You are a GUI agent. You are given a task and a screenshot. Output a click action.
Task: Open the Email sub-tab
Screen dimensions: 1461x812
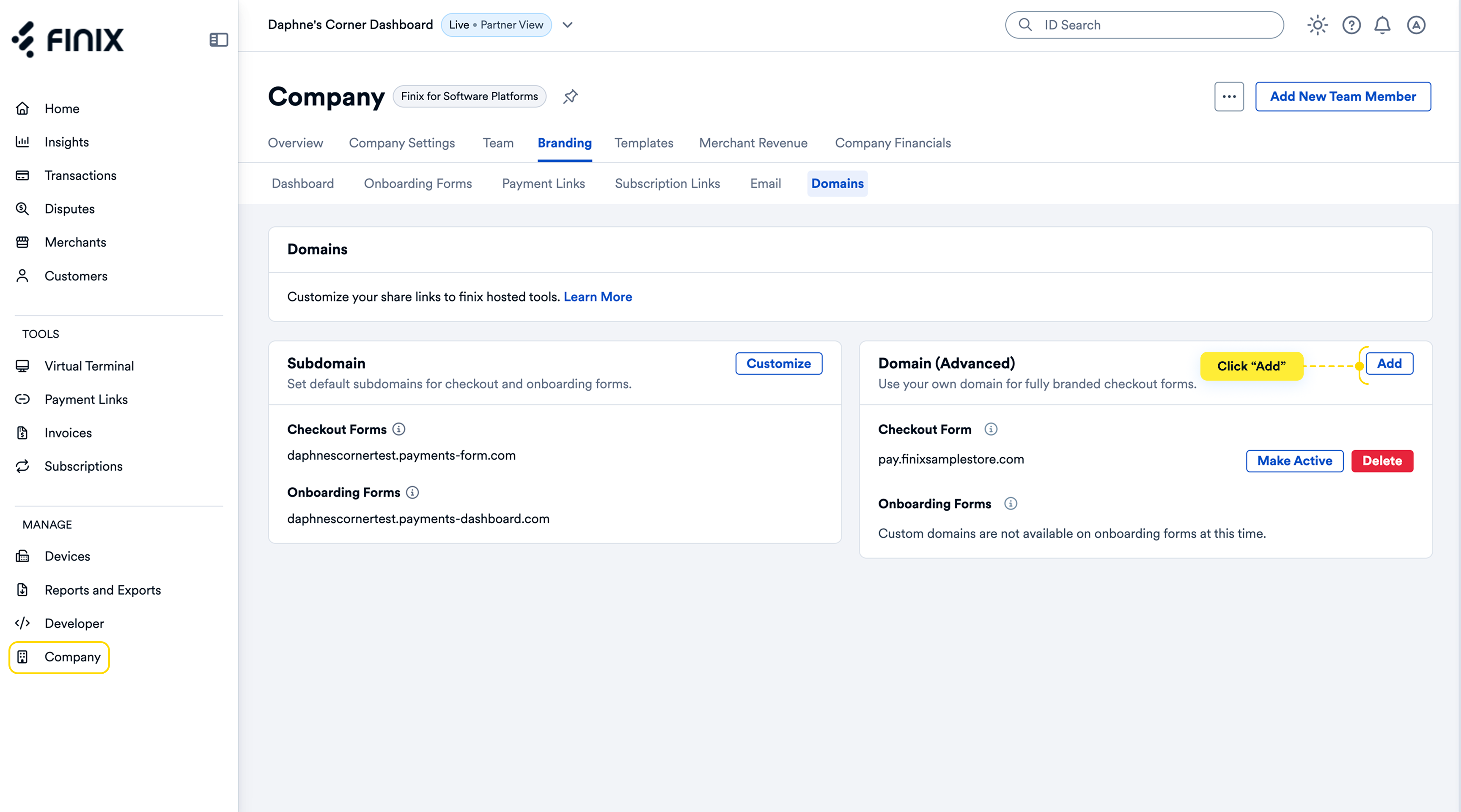pos(766,184)
